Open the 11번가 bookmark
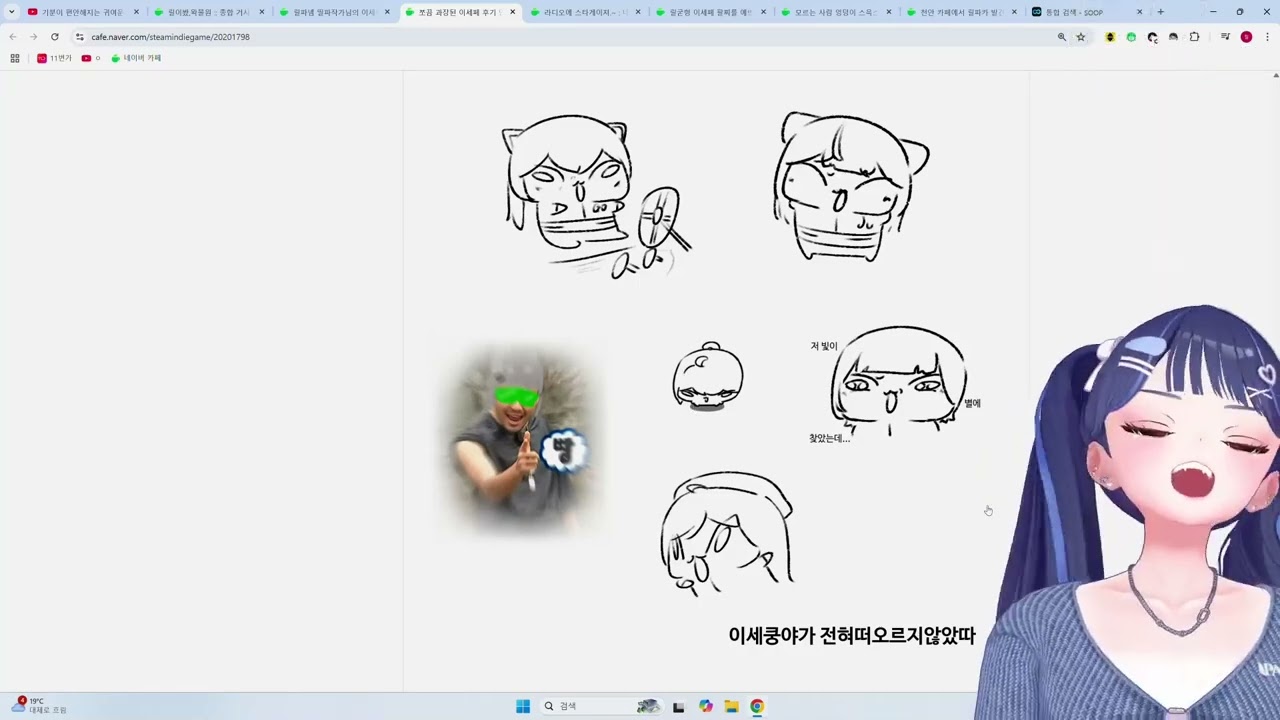 54,58
